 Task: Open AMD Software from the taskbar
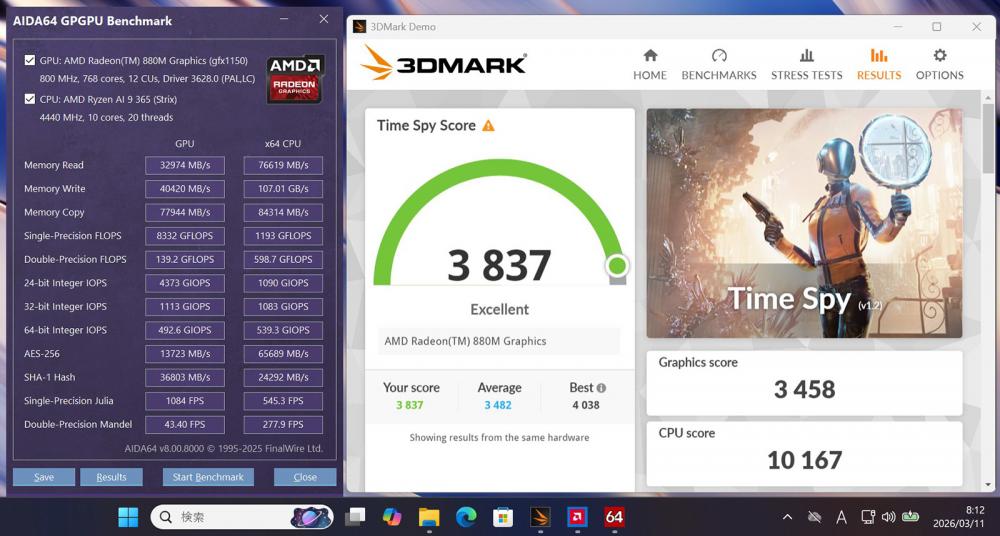coord(577,516)
